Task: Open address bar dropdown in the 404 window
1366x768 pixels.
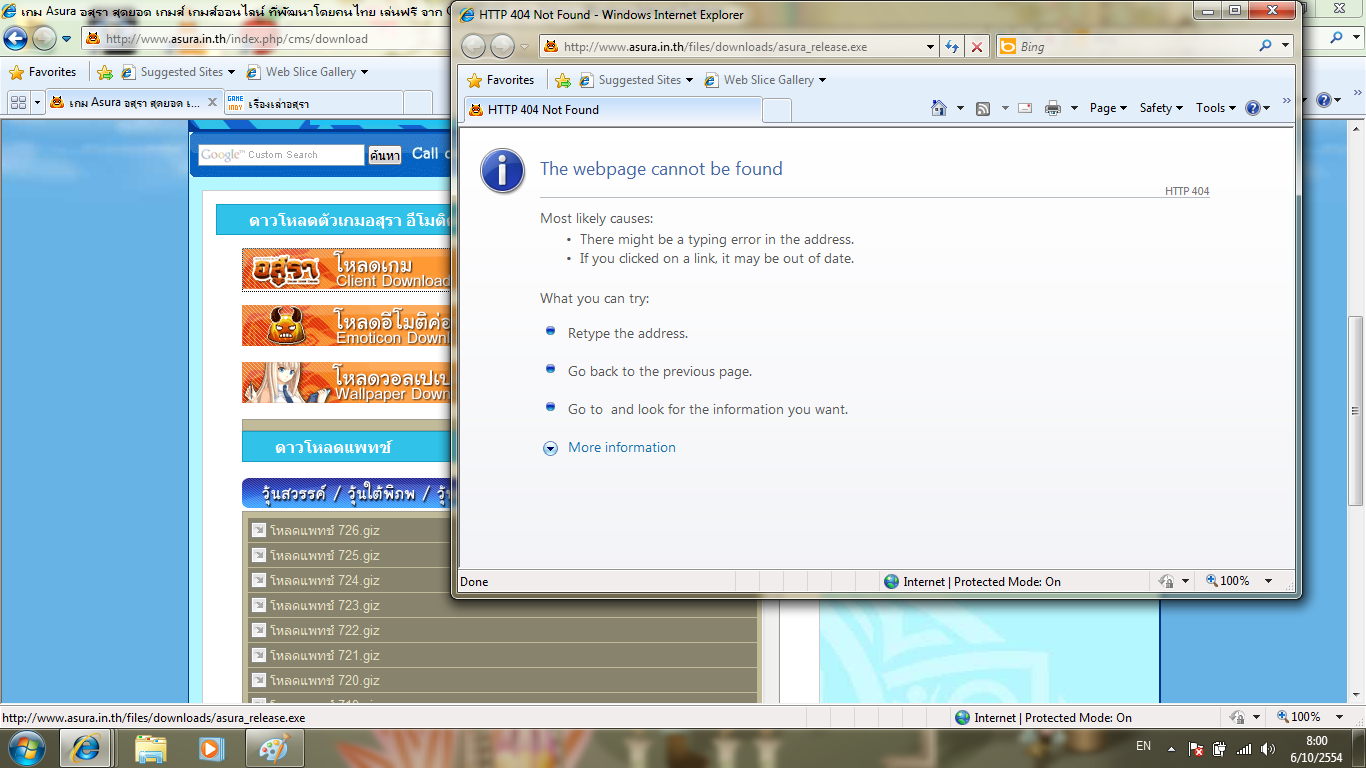Action: (930, 46)
